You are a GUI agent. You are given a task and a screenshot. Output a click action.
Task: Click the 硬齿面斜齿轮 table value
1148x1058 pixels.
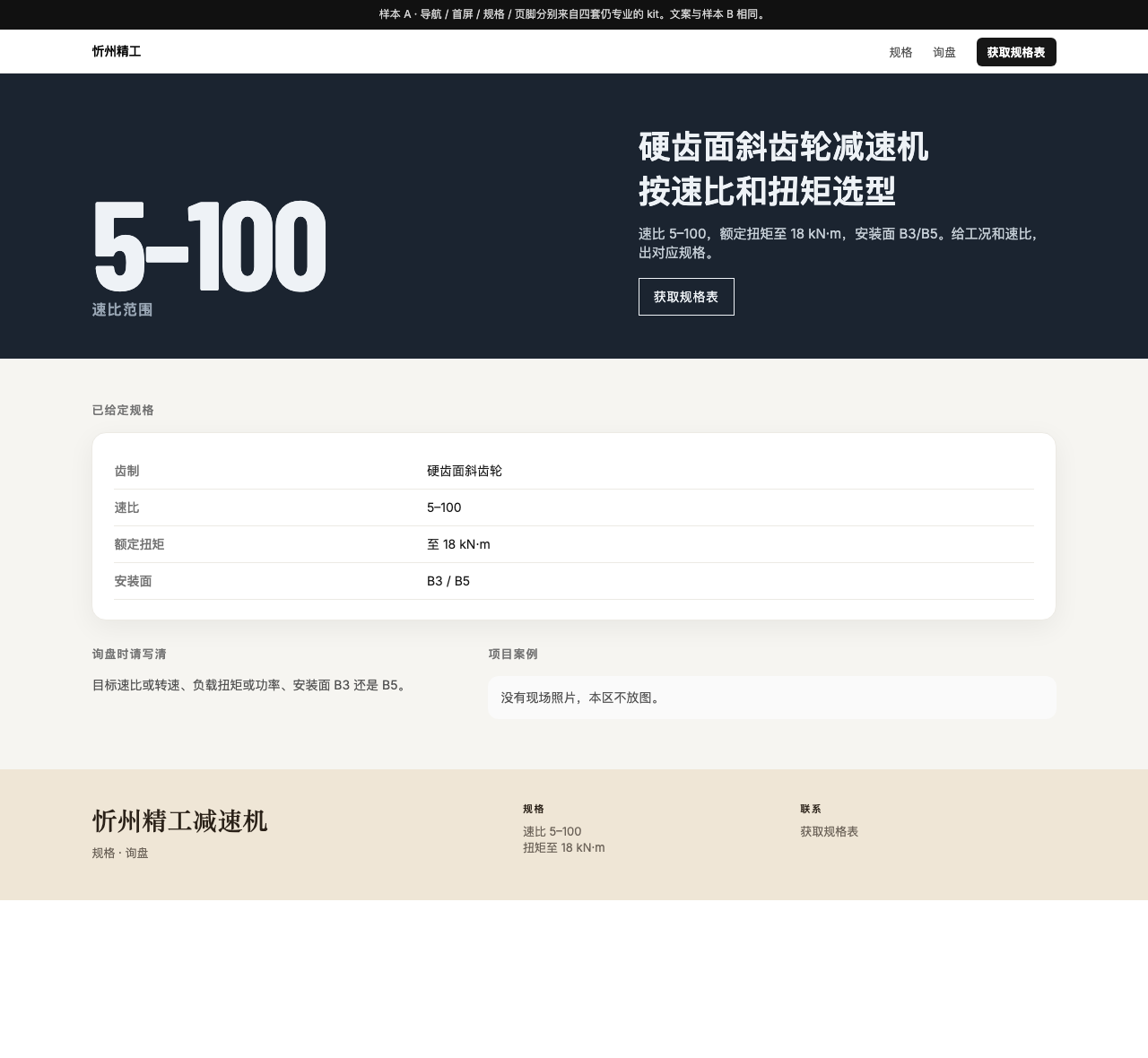(465, 471)
